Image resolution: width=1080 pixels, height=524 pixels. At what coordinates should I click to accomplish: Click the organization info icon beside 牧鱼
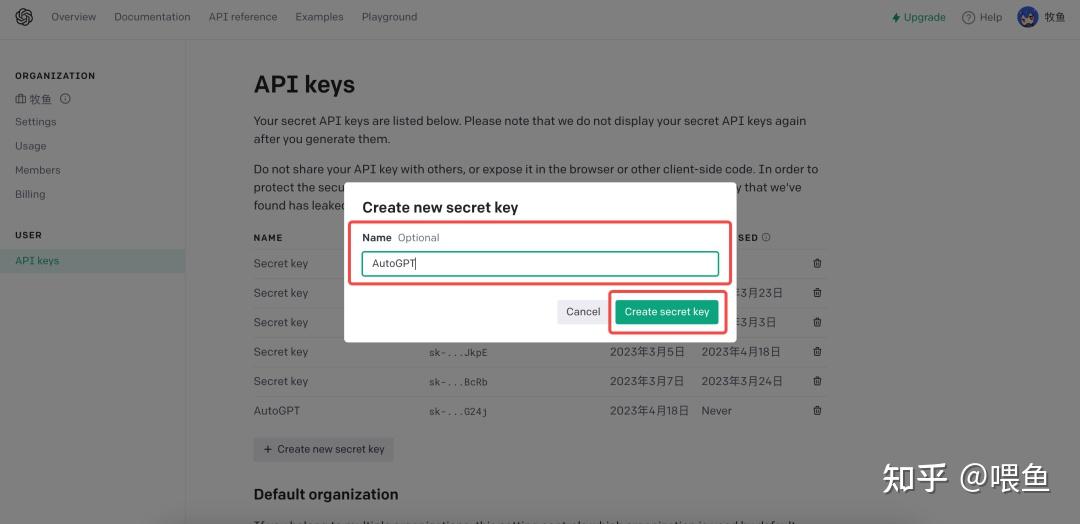coord(65,99)
